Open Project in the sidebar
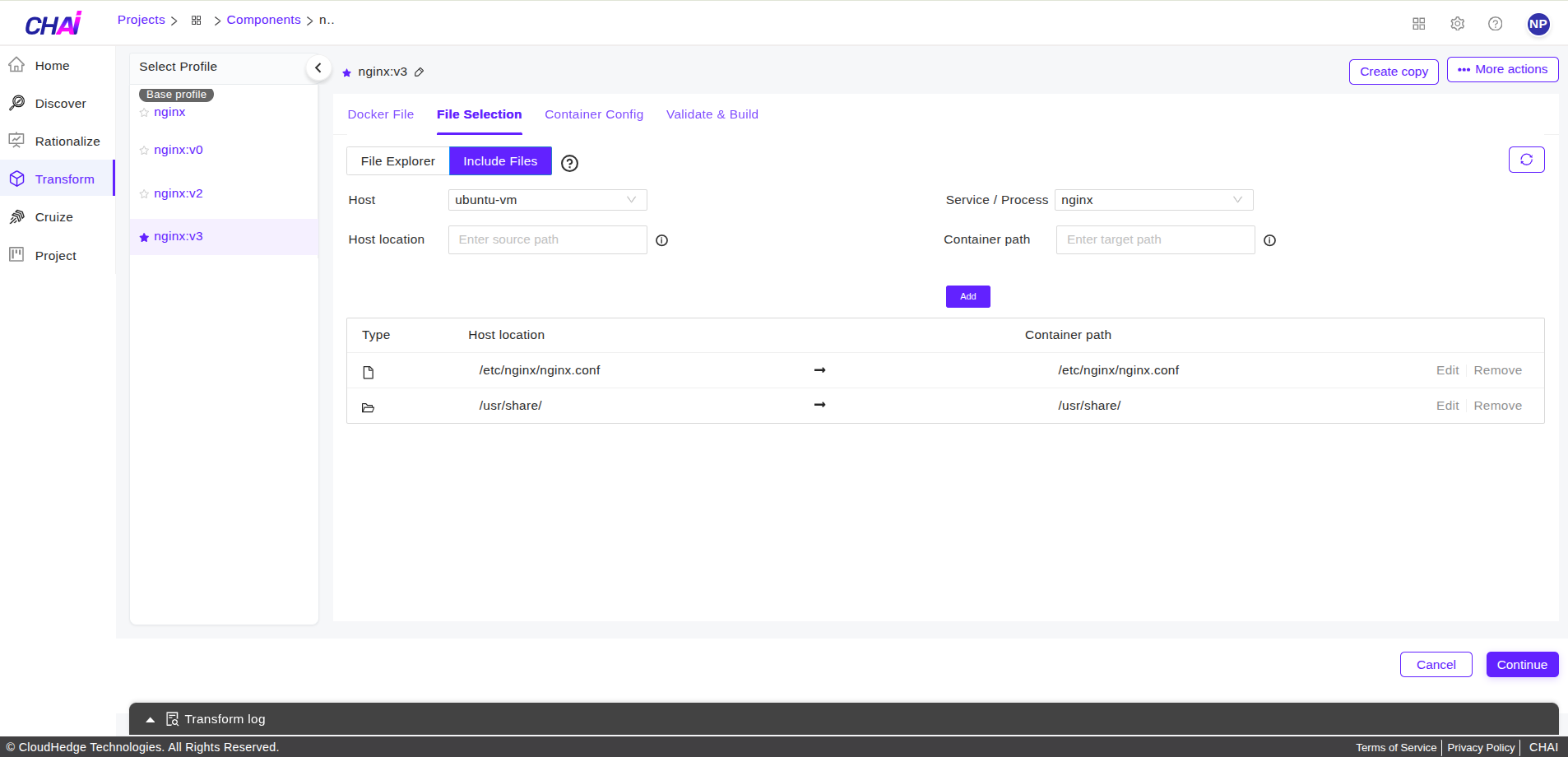 (58, 256)
